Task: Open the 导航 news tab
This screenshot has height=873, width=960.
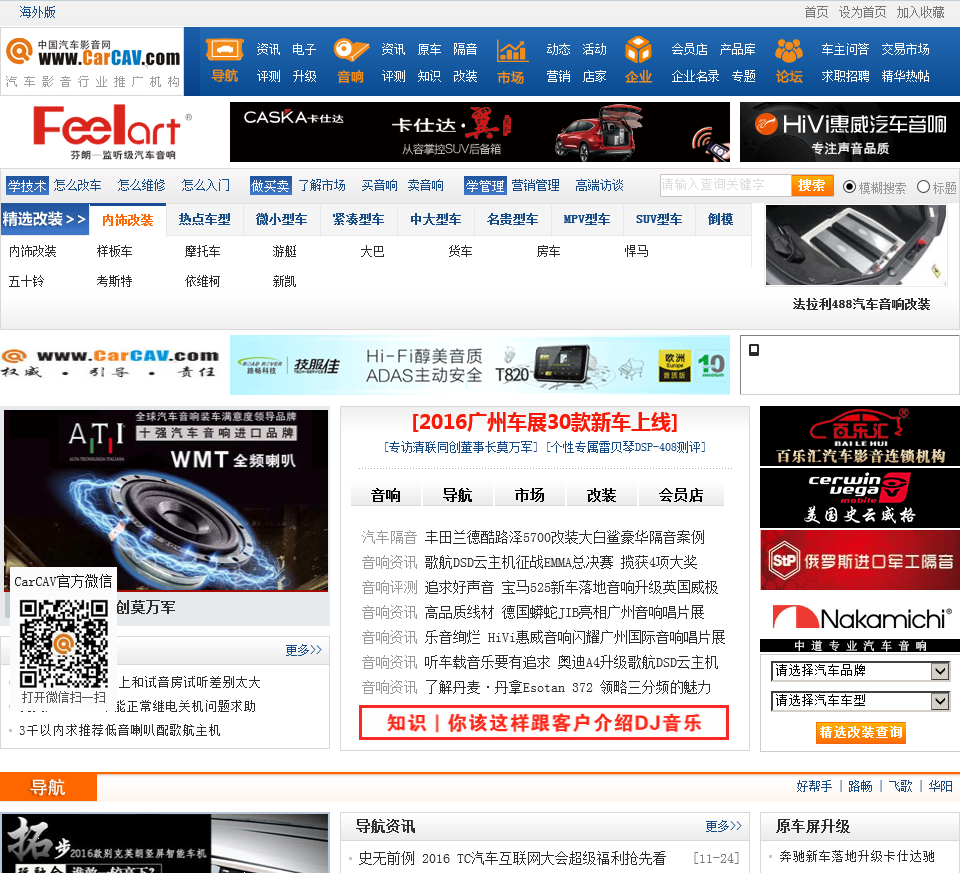Action: click(457, 495)
